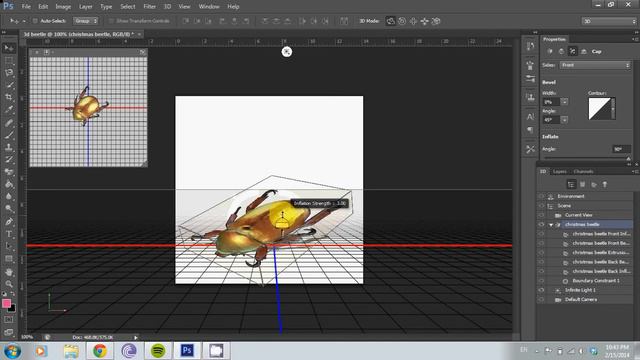This screenshot has width=640, height=360.
Task: Toggle visibility of Environment
Action: pos(541,196)
